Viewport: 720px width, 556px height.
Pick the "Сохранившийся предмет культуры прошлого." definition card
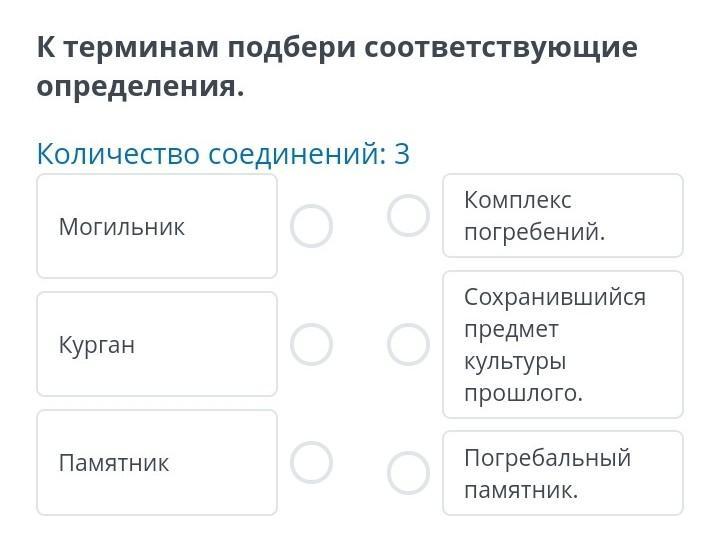point(562,344)
